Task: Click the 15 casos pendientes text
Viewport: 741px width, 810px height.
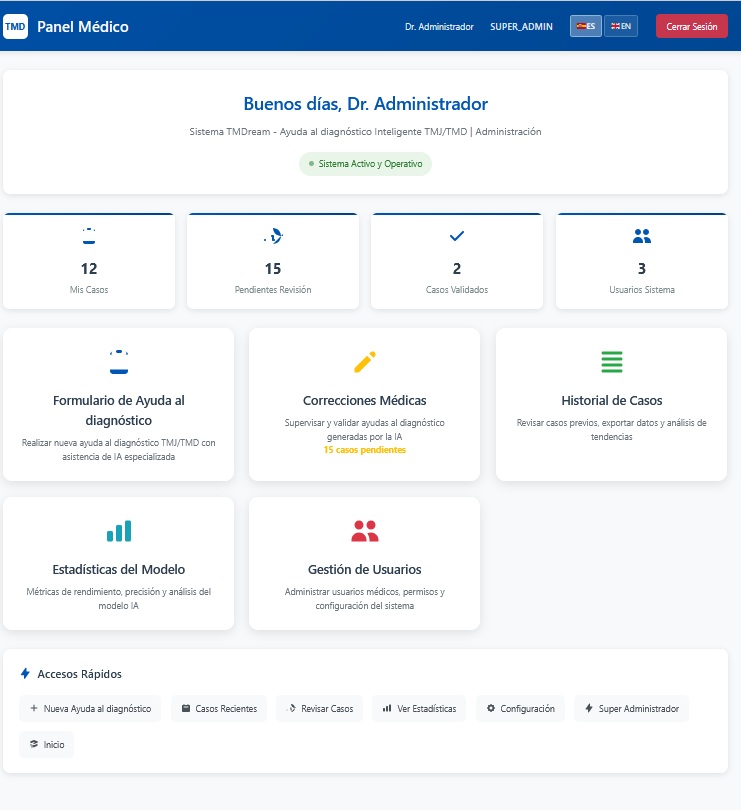Action: tap(365, 450)
